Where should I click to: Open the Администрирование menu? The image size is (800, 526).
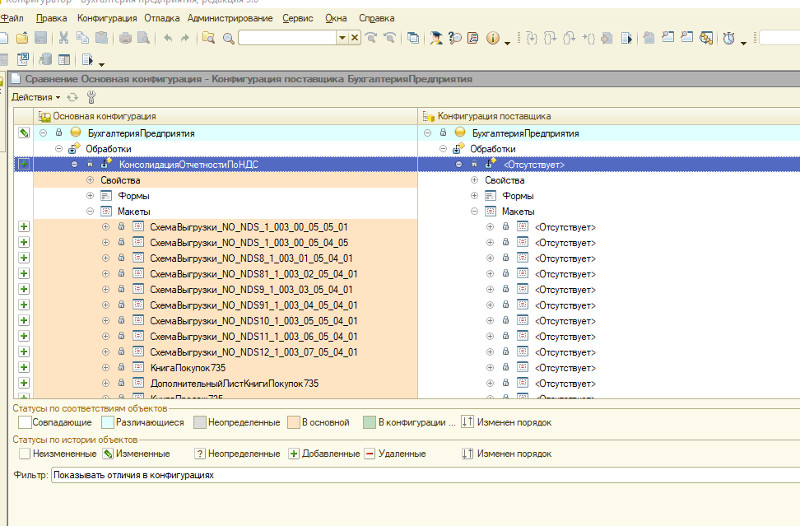[x=229, y=18]
